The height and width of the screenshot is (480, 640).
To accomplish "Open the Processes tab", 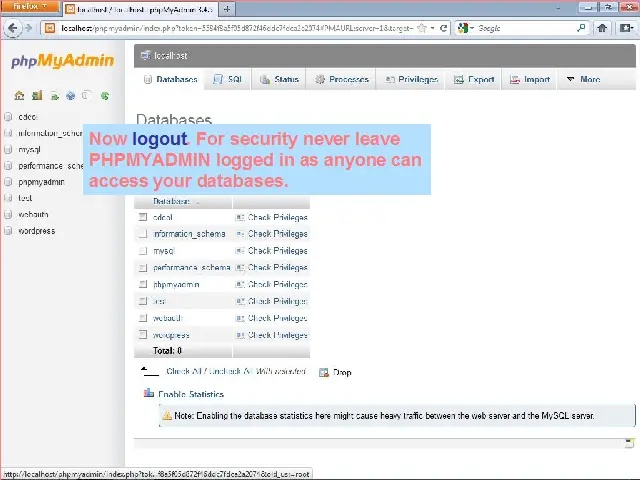I will coord(342,79).
